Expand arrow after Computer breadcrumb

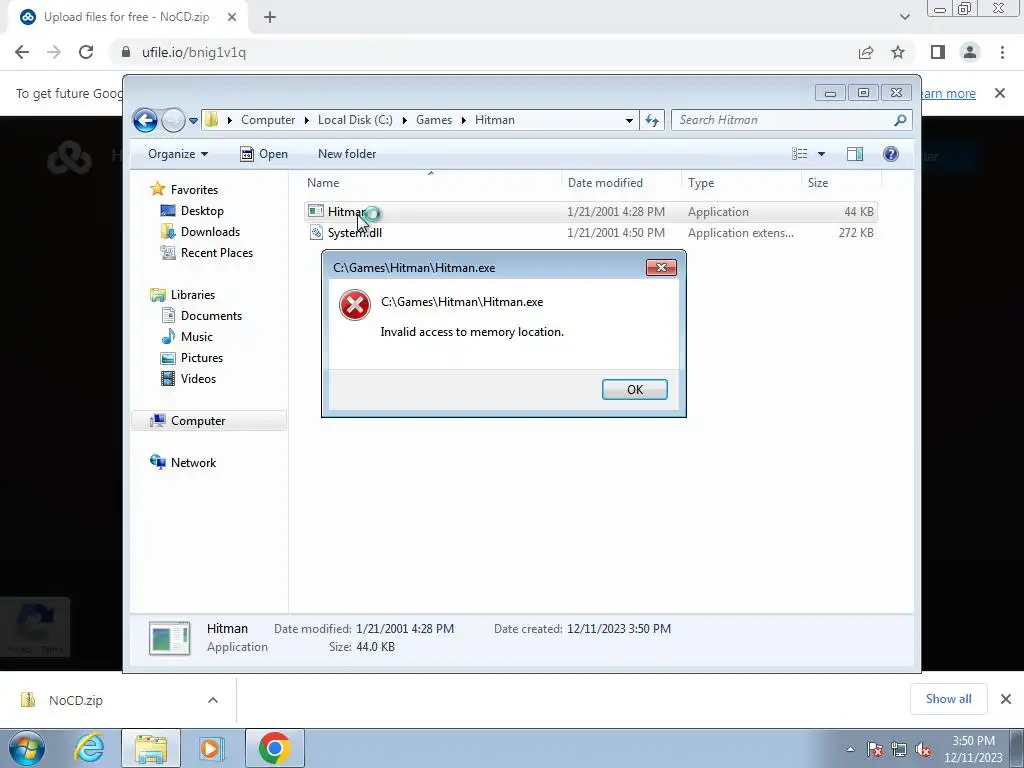(x=307, y=120)
